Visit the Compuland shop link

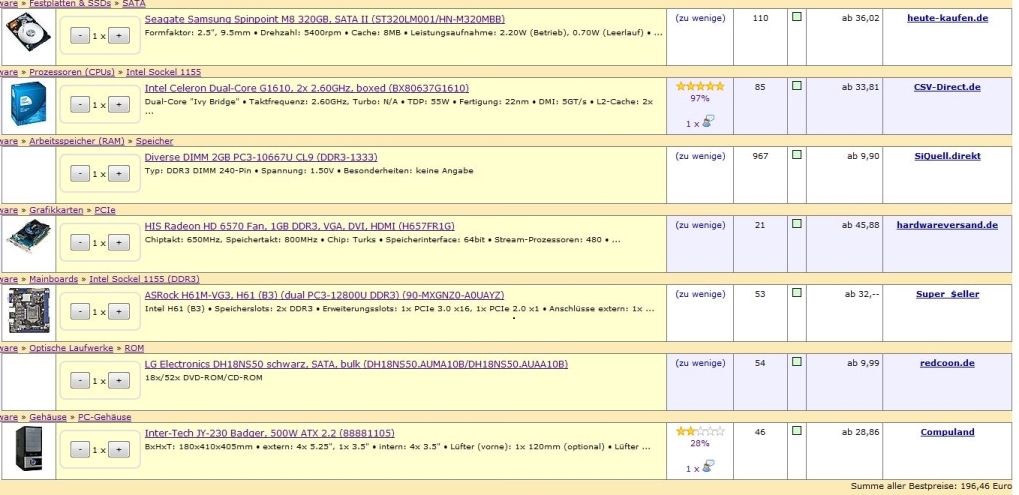click(x=947, y=432)
